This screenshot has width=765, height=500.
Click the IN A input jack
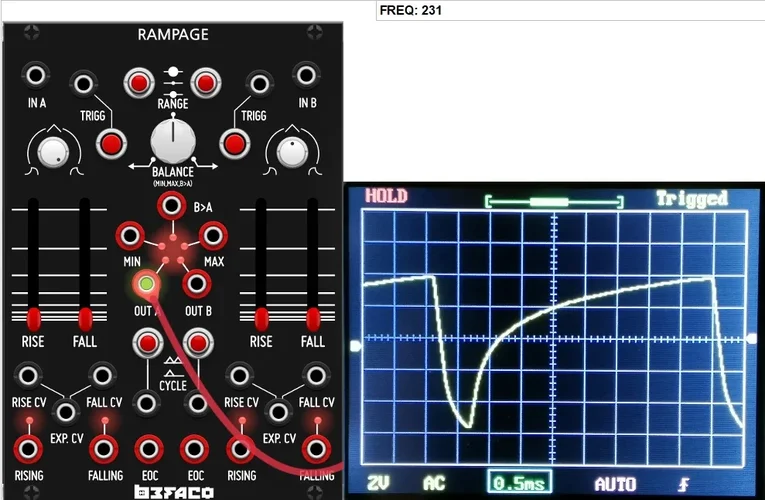tap(36, 76)
